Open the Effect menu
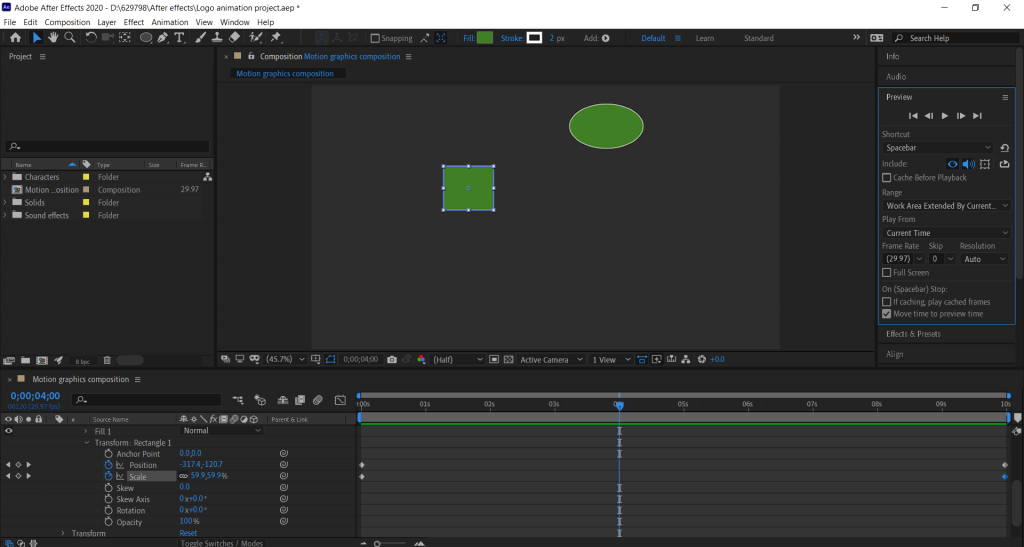Screen dimensions: 1024x547 point(134,22)
